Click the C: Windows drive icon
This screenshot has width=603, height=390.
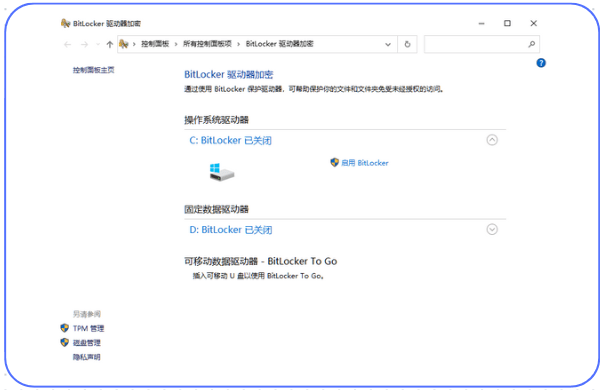pyautogui.click(x=222, y=172)
